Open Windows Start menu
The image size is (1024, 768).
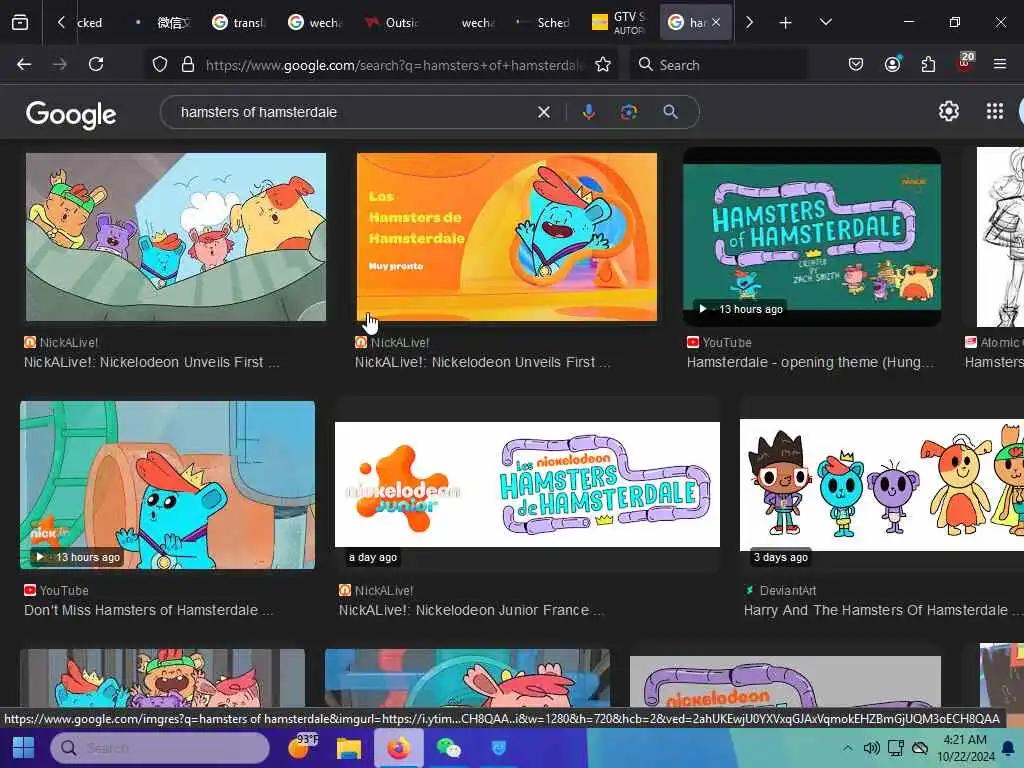coord(24,748)
